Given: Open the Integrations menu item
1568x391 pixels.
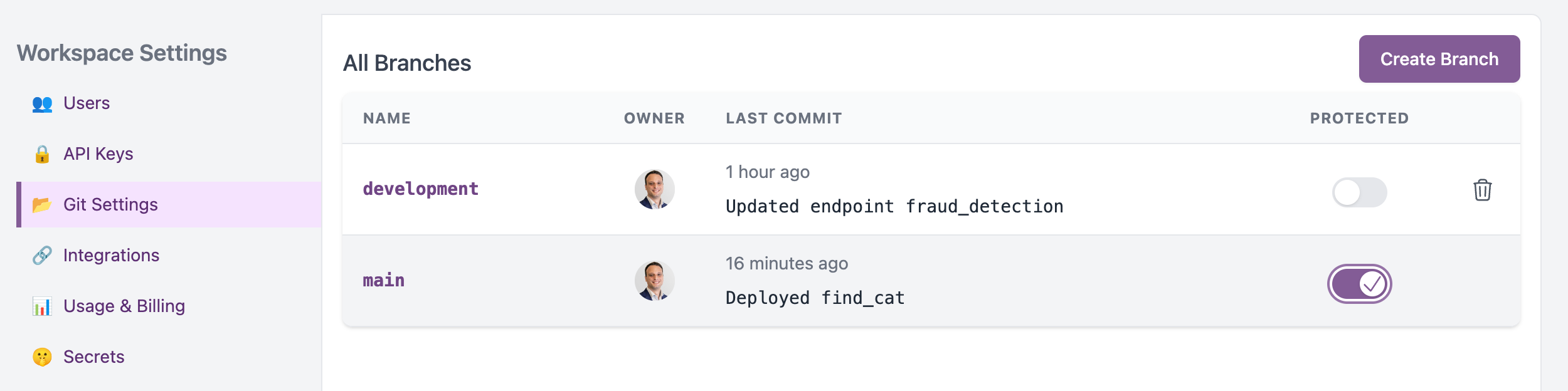Looking at the screenshot, I should click(x=111, y=256).
